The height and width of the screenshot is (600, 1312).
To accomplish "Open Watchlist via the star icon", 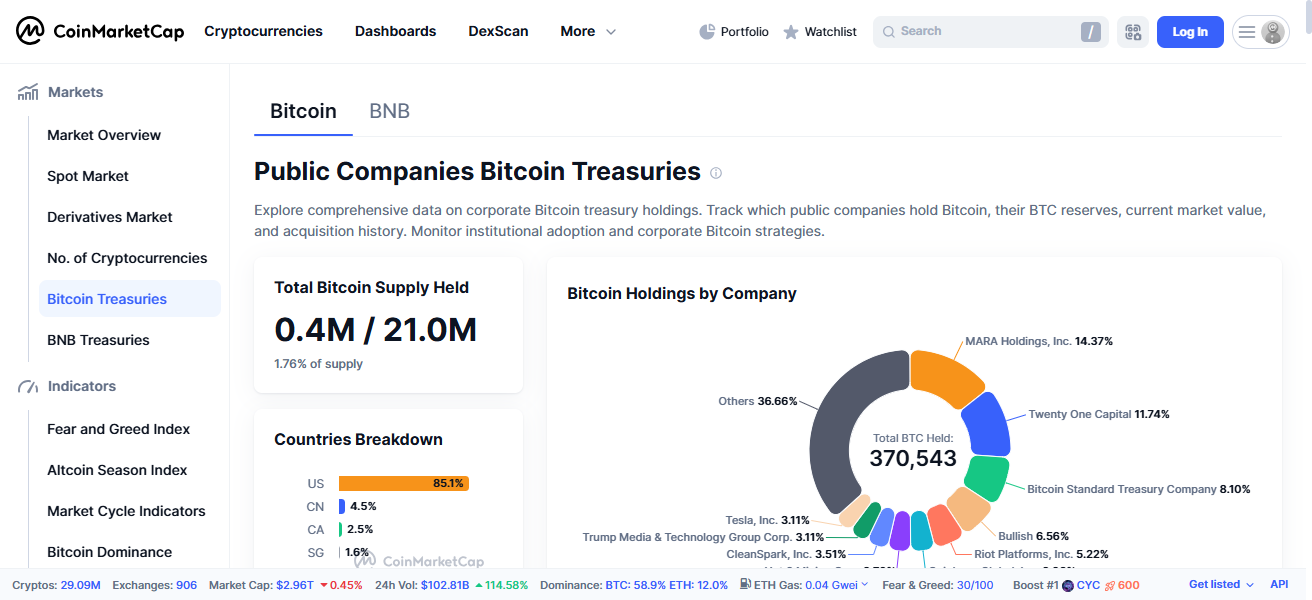I will tap(790, 31).
